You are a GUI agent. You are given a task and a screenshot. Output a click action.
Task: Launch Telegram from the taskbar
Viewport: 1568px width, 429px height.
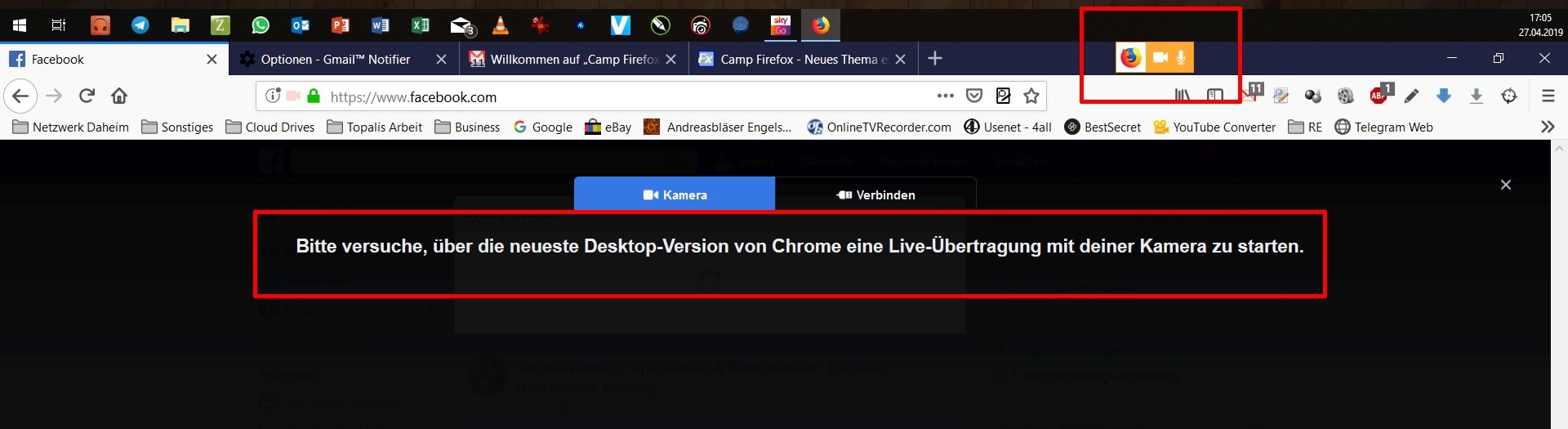click(140, 25)
